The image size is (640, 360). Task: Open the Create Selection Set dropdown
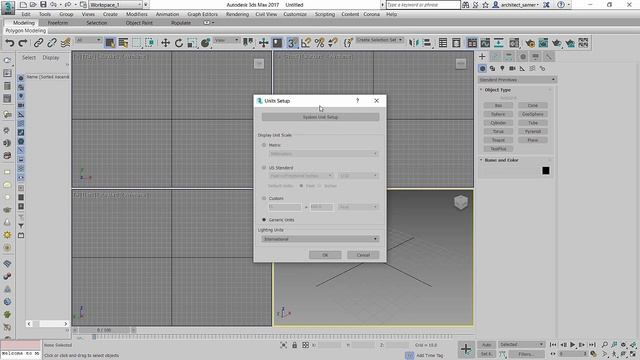click(x=380, y=40)
